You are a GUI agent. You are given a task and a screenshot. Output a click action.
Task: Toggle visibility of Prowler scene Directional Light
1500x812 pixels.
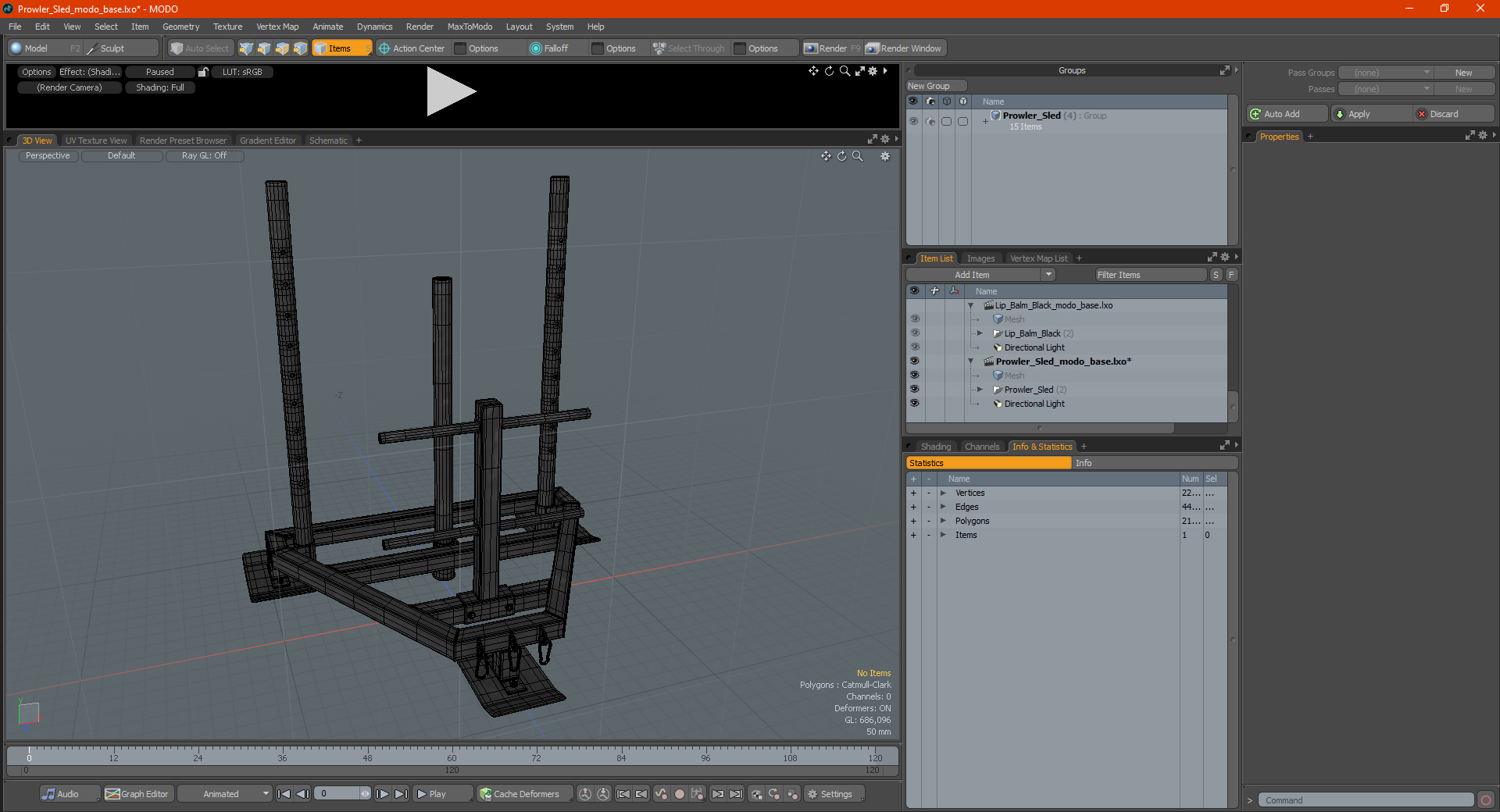click(915, 404)
